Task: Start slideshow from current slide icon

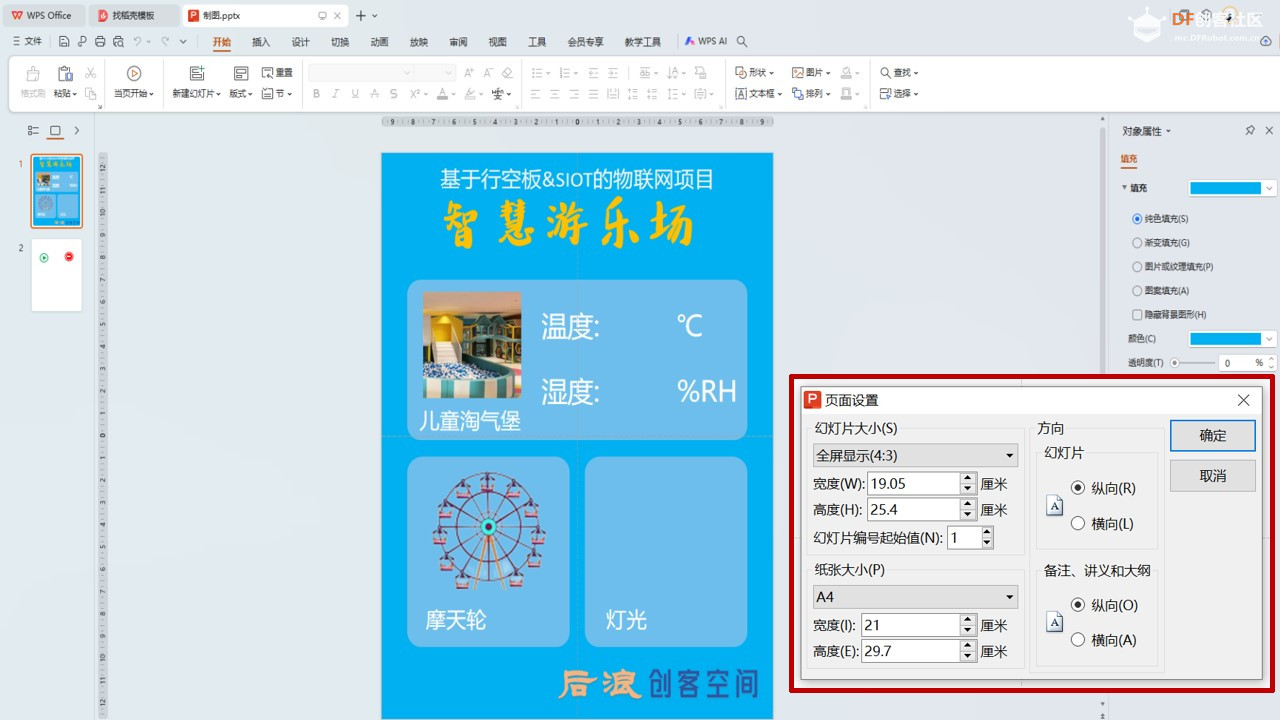Action: pyautogui.click(x=134, y=73)
